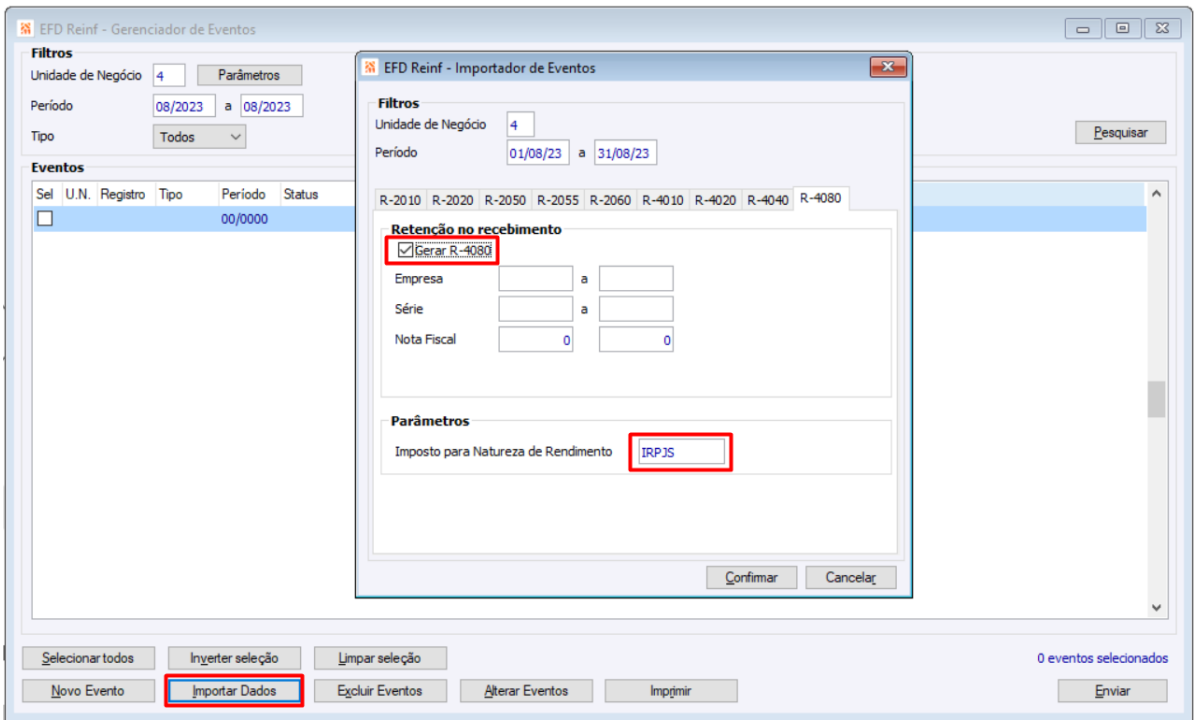Click Selecionar todos button
This screenshot has width=1197, height=727.
click(88, 658)
